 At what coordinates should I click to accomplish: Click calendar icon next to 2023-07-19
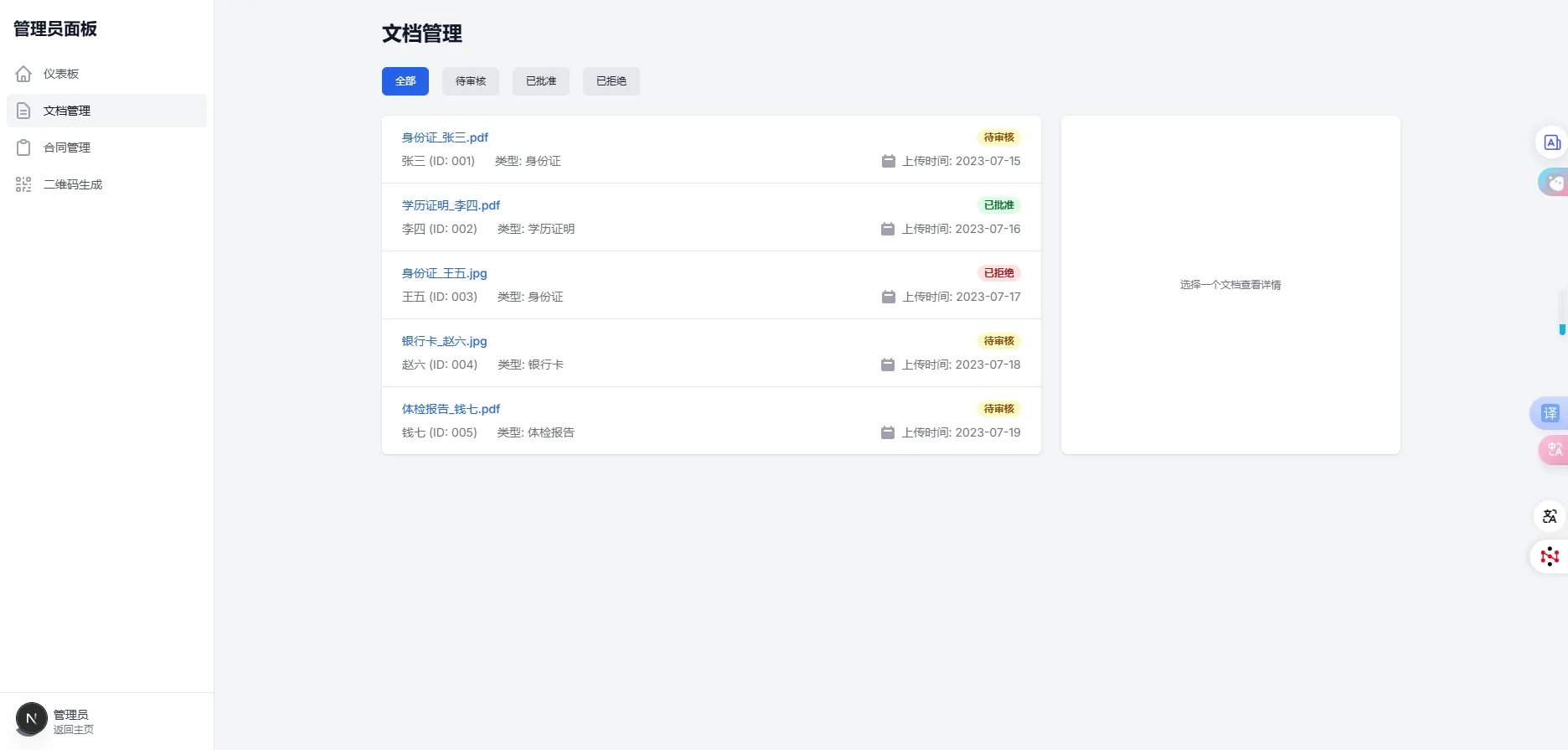[x=888, y=432]
